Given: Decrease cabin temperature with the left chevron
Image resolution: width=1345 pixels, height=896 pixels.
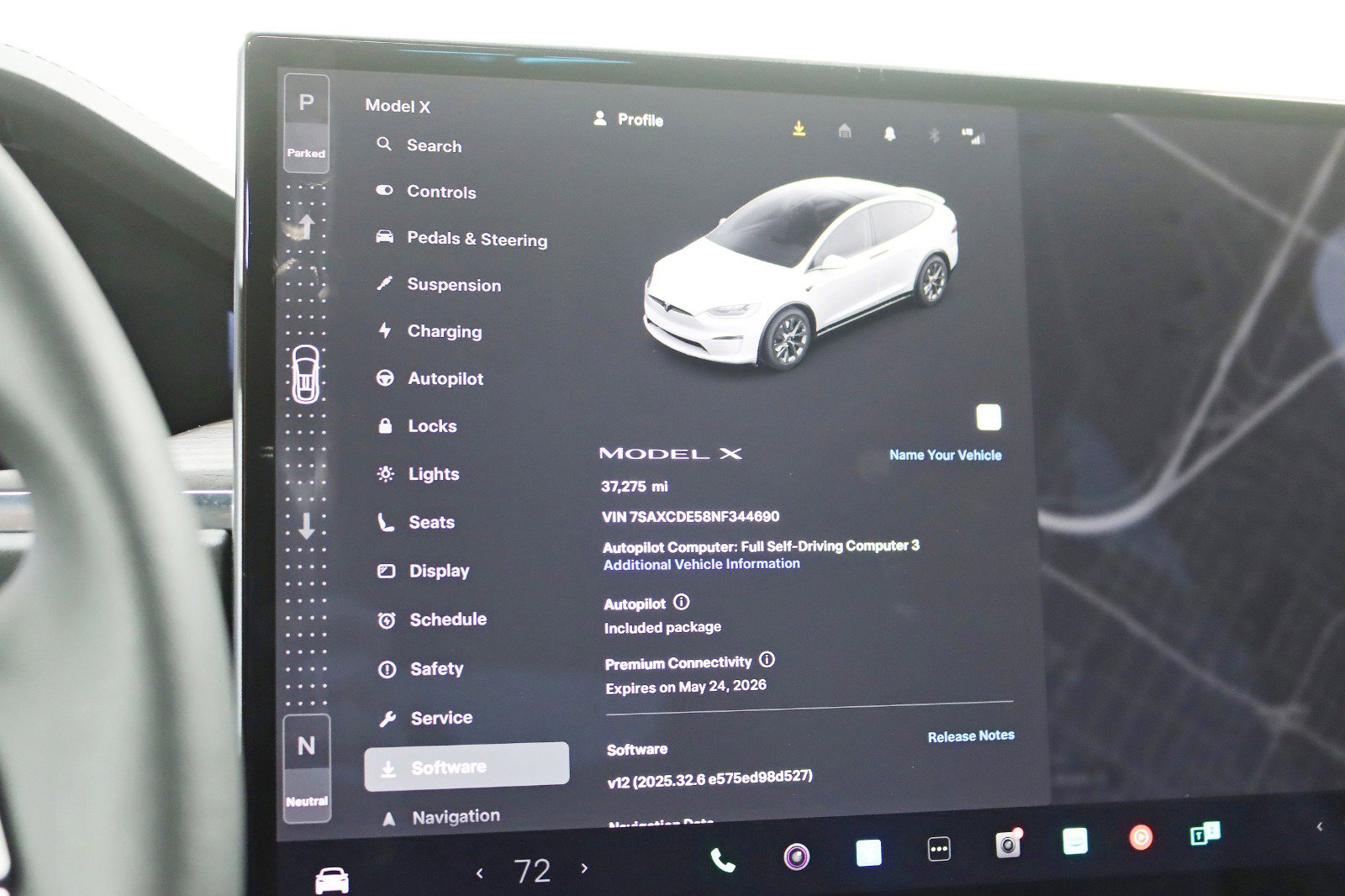Looking at the screenshot, I should point(479,872).
